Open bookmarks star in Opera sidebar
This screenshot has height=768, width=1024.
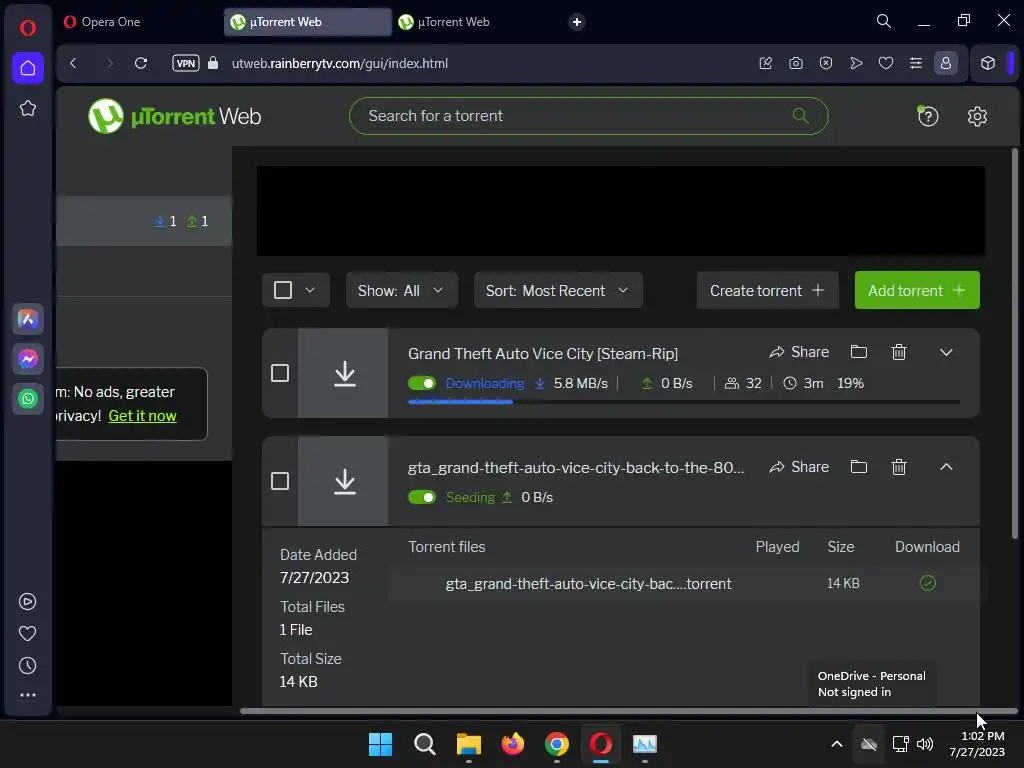pyautogui.click(x=27, y=108)
